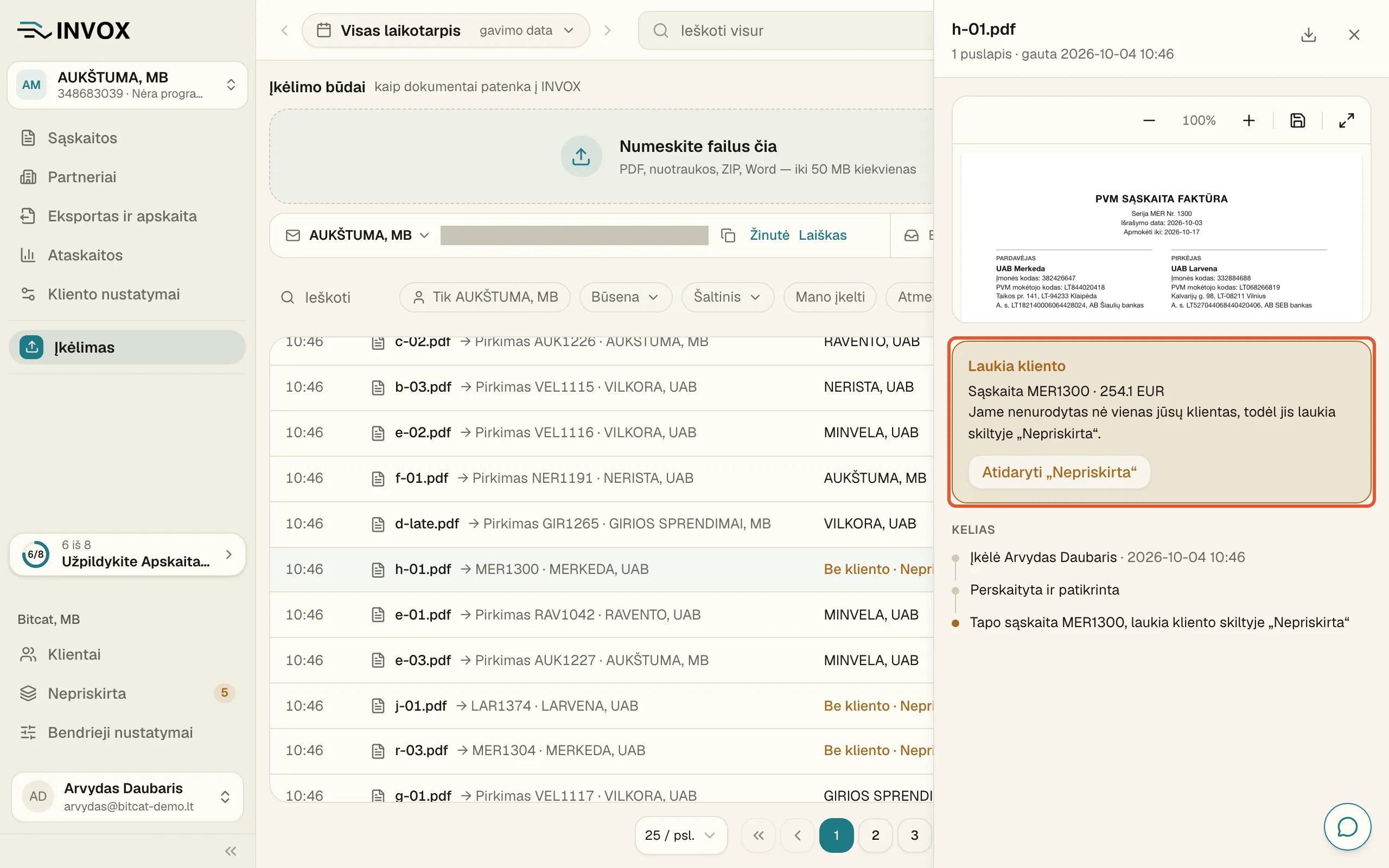Expand PDF preview to fullscreen
The width and height of the screenshot is (1389, 868).
click(x=1347, y=120)
